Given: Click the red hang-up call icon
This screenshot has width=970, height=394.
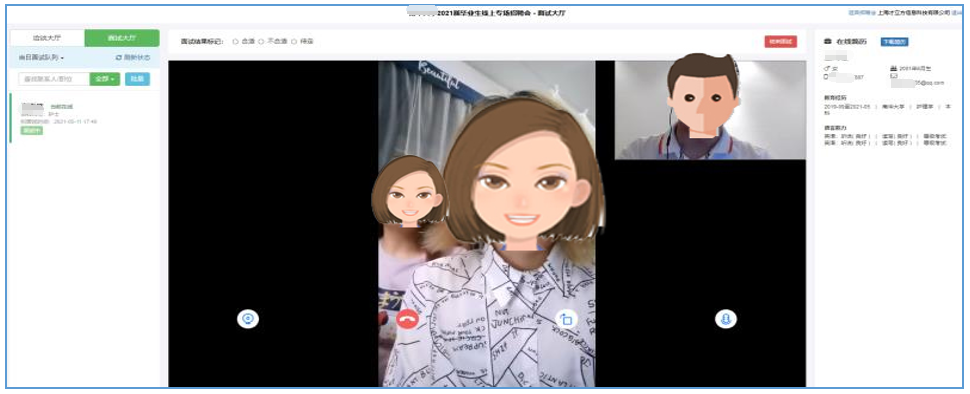Looking at the screenshot, I should [x=407, y=319].
